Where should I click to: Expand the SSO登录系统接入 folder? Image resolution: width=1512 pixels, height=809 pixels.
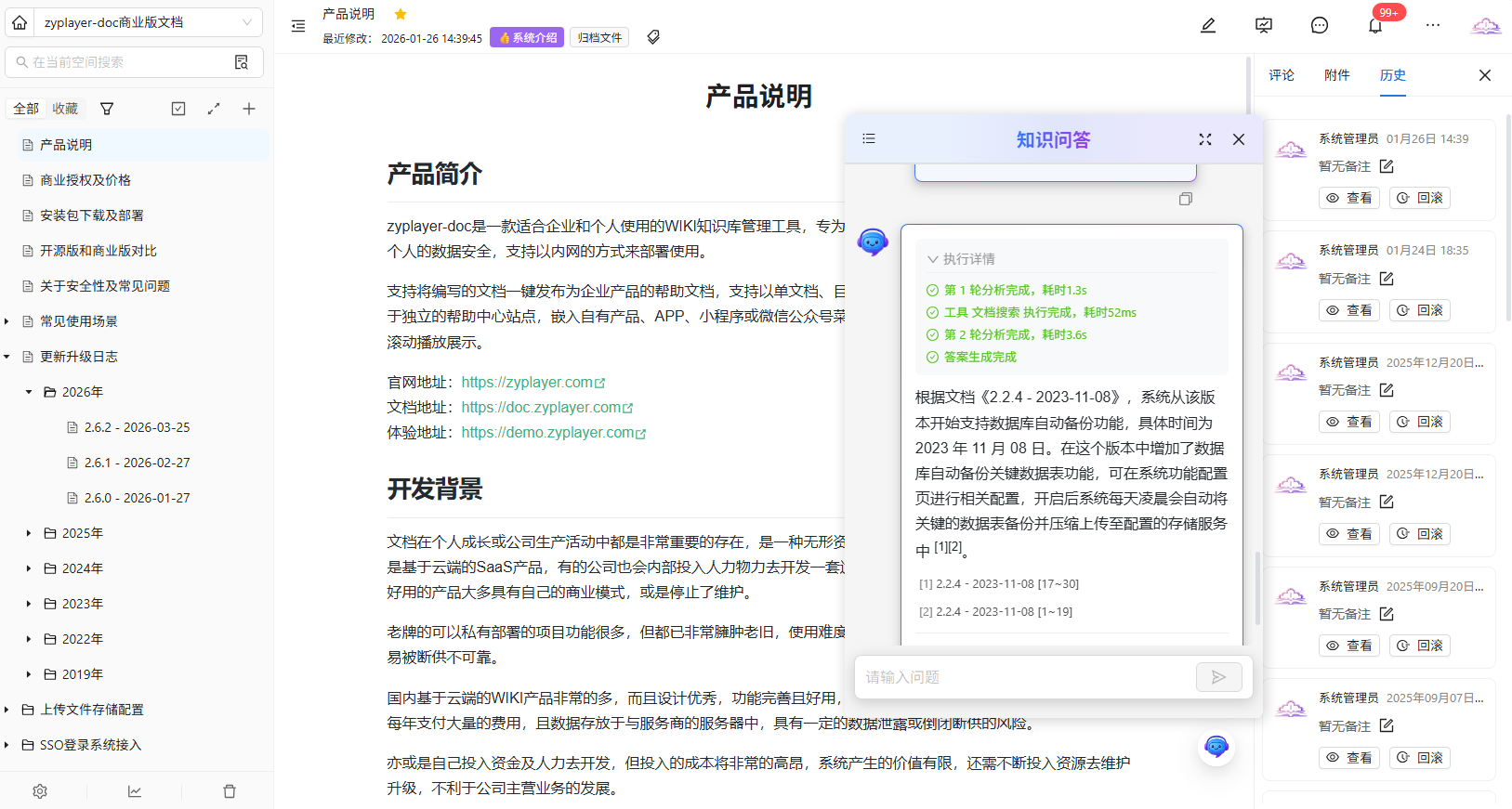coord(7,745)
